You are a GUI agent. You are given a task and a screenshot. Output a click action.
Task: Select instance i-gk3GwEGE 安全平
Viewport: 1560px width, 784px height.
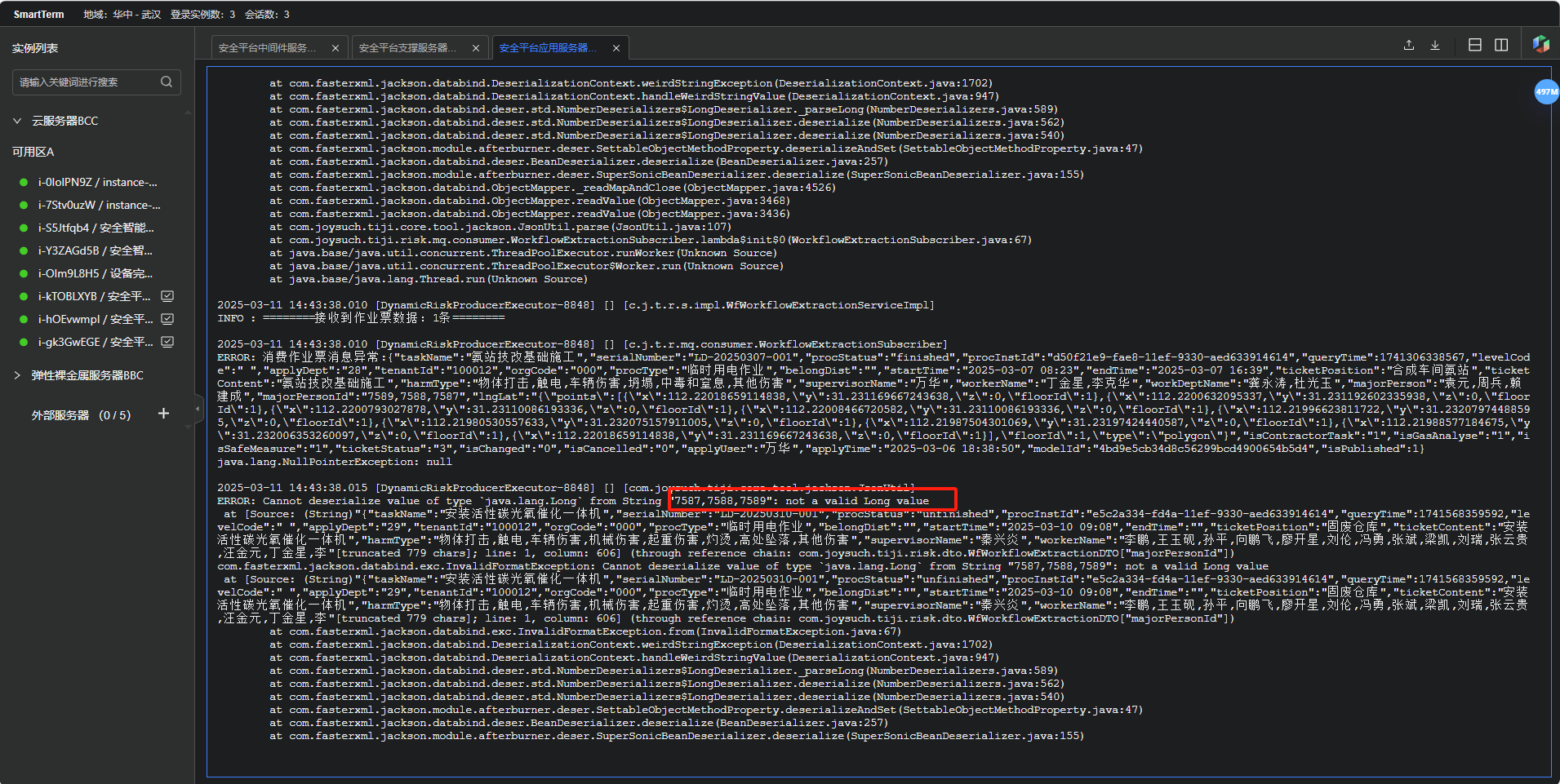click(x=97, y=342)
